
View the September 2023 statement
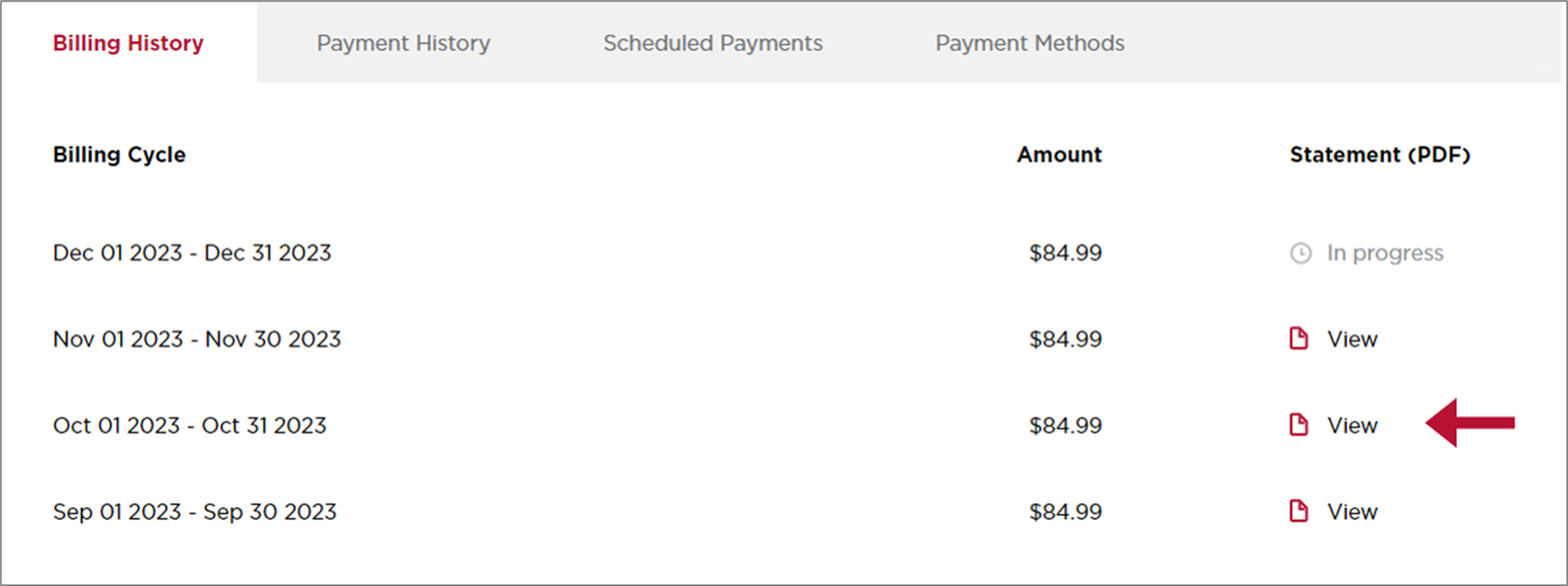click(1353, 512)
